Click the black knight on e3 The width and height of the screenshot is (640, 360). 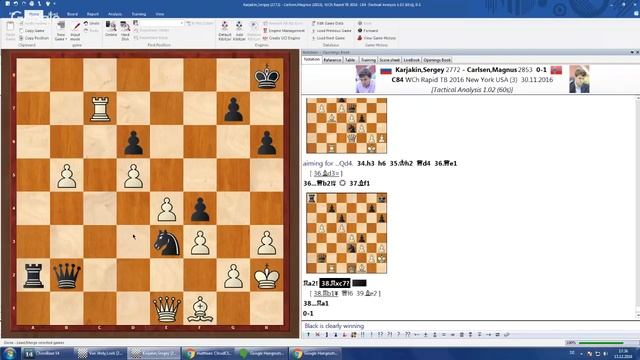pyautogui.click(x=167, y=242)
